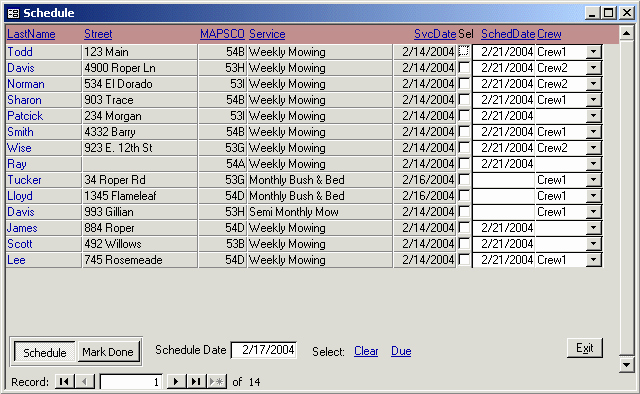Viewport: 640px width, 394px height.
Task: Expand the Crew dropdown for Ray
Action: point(593,164)
